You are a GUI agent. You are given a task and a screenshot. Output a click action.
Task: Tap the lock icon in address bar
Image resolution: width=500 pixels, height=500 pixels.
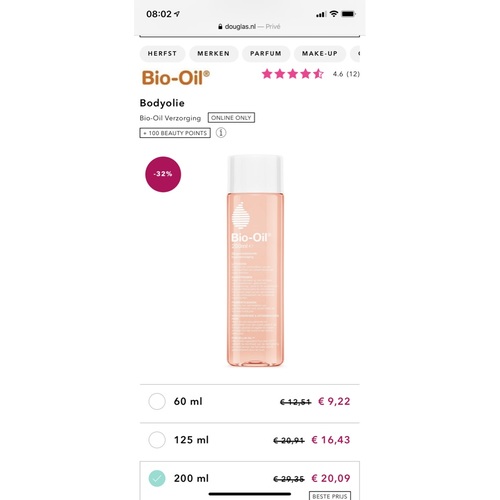point(220,27)
